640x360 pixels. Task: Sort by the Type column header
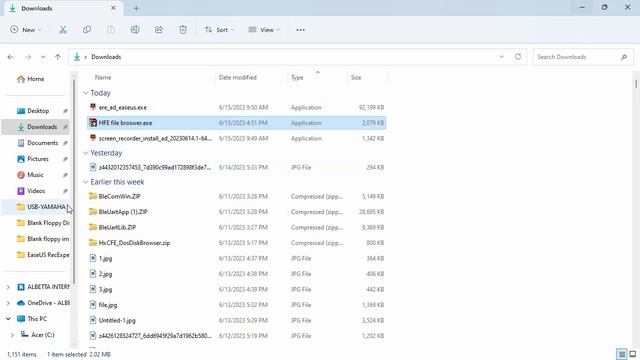pyautogui.click(x=297, y=77)
